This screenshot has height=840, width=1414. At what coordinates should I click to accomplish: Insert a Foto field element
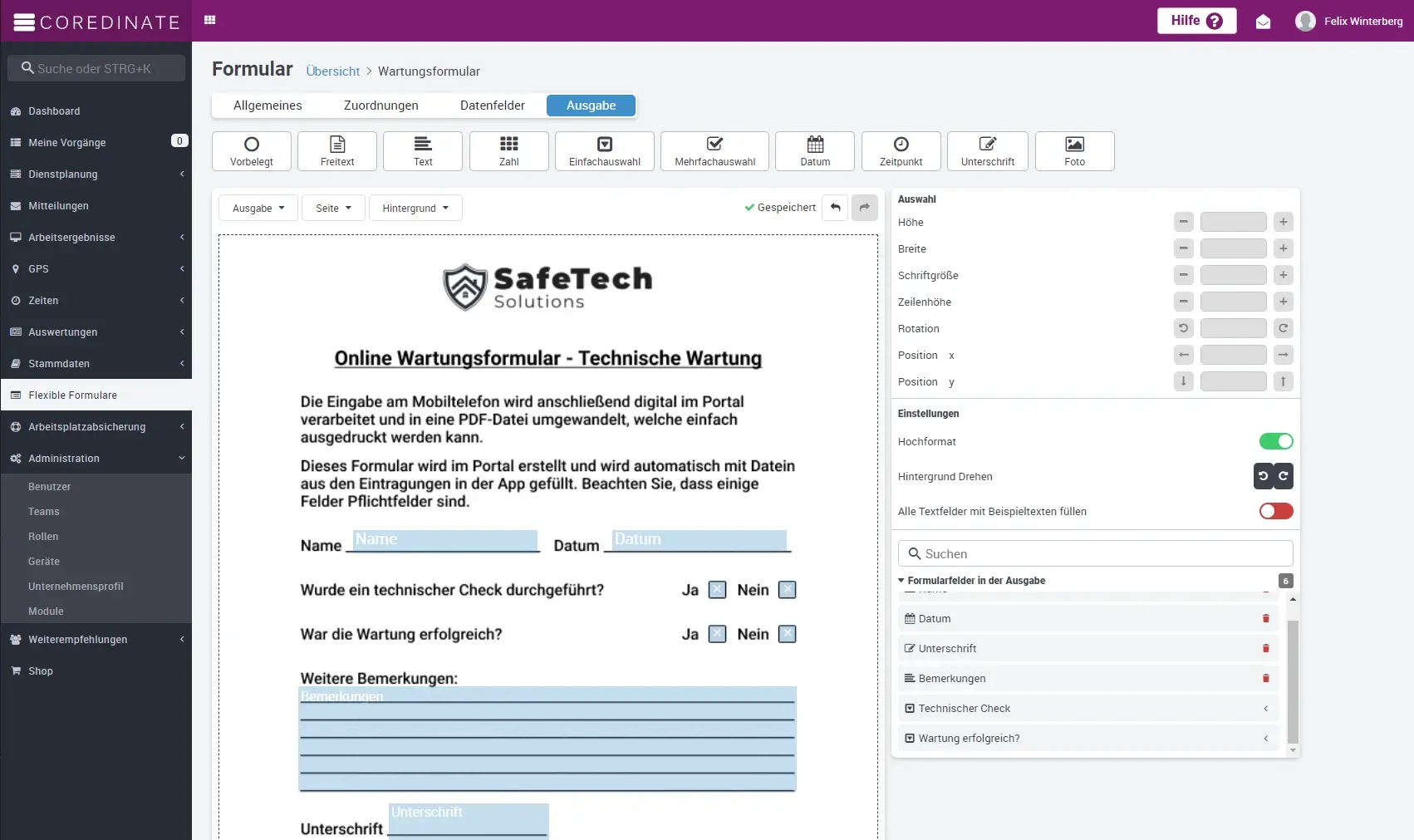[1074, 151]
